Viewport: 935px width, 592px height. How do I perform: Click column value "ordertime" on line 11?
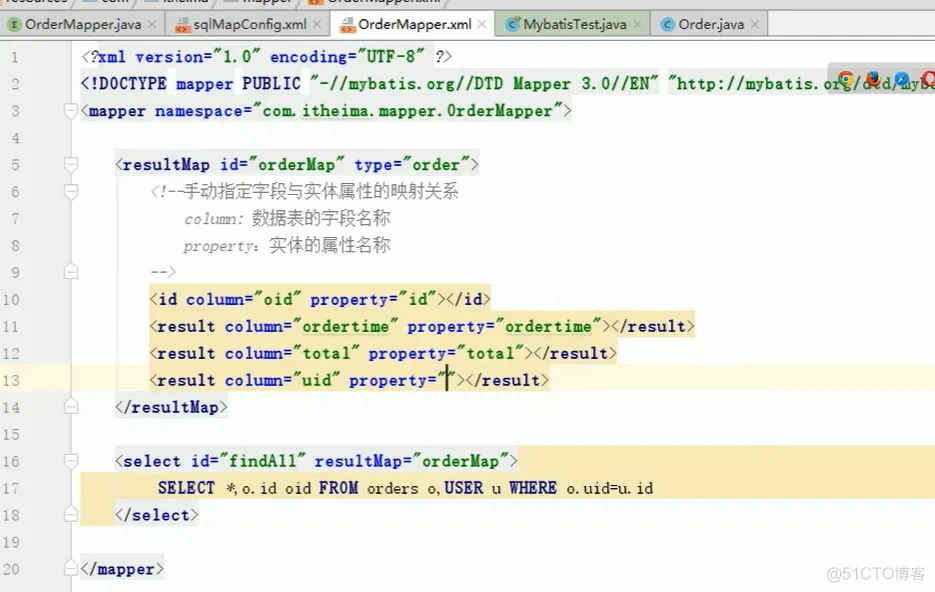click(345, 326)
